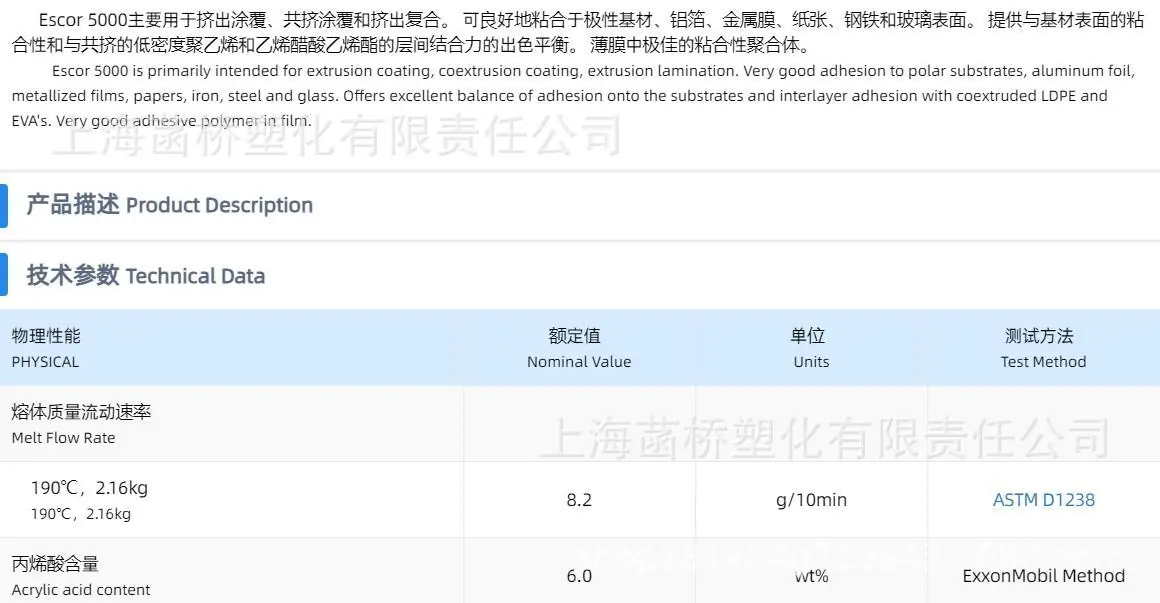The width and height of the screenshot is (1160, 603).
Task: Click the ExxonMobil Method cell
Action: click(1043, 576)
